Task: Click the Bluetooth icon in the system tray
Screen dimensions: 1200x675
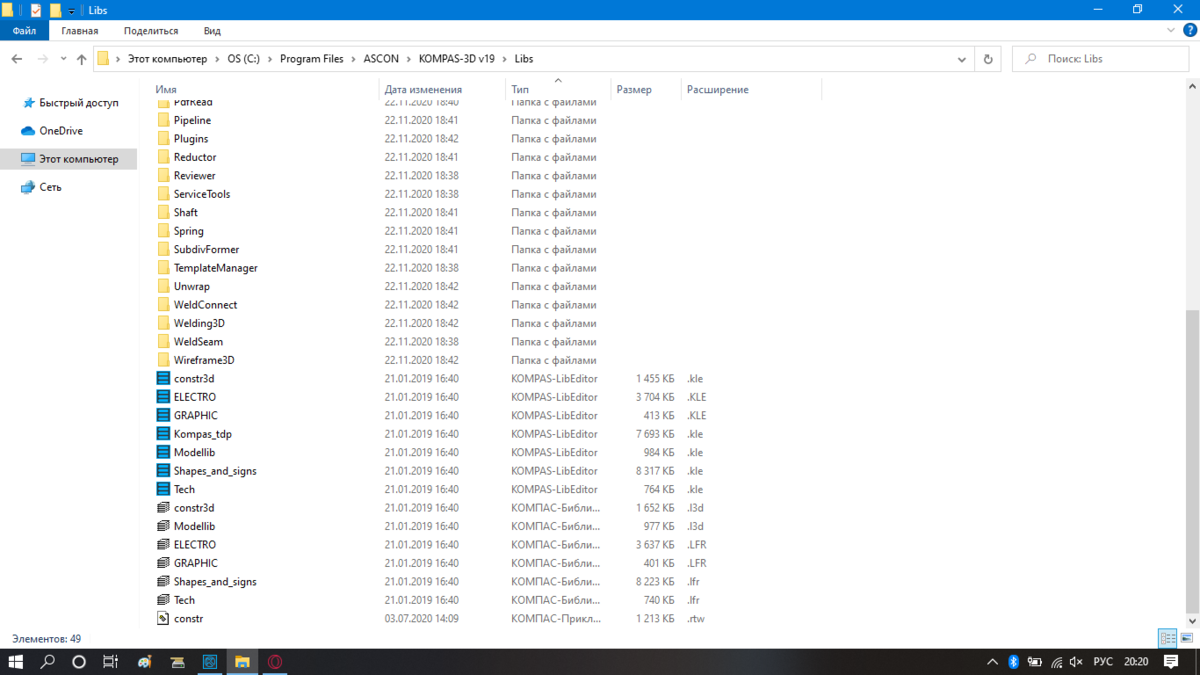Action: pos(1013,662)
